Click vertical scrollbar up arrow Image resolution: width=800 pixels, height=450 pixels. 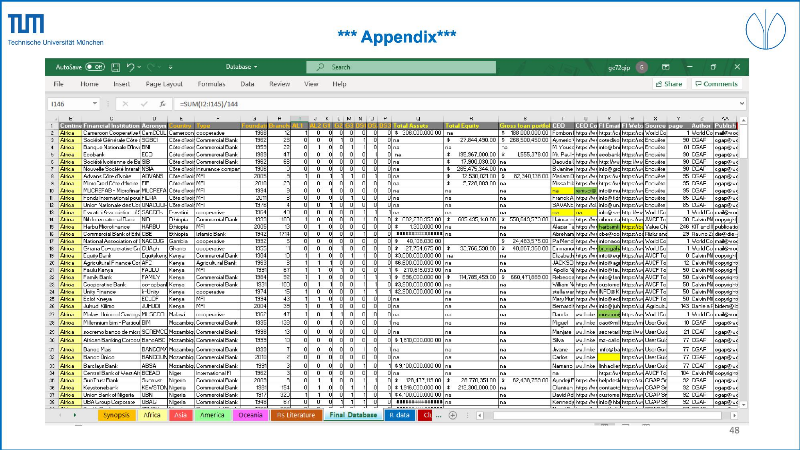pyautogui.click(x=743, y=121)
